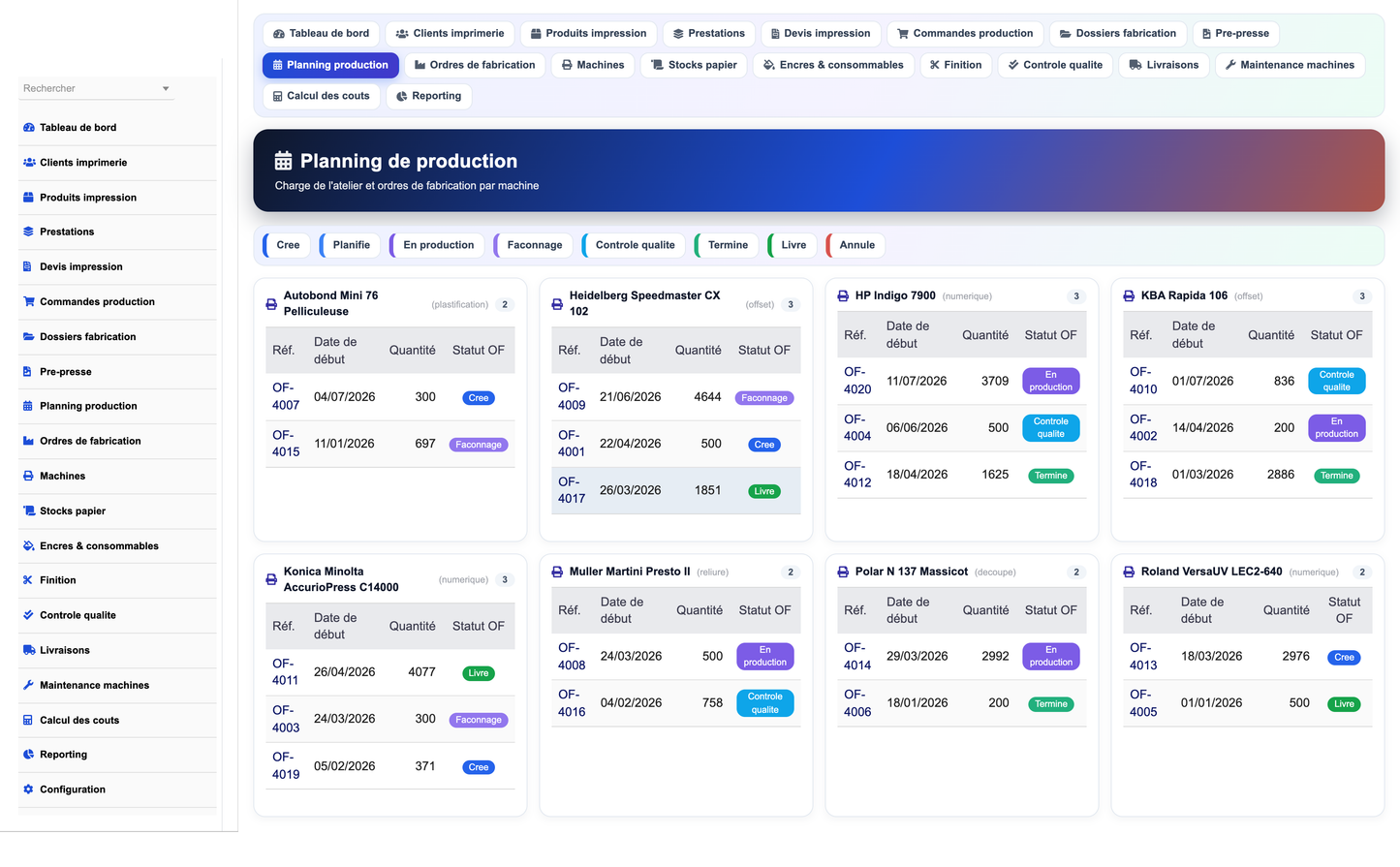The height and width of the screenshot is (867, 1400).
Task: Click the date 29/03/2026 cell
Action: click(x=918, y=657)
